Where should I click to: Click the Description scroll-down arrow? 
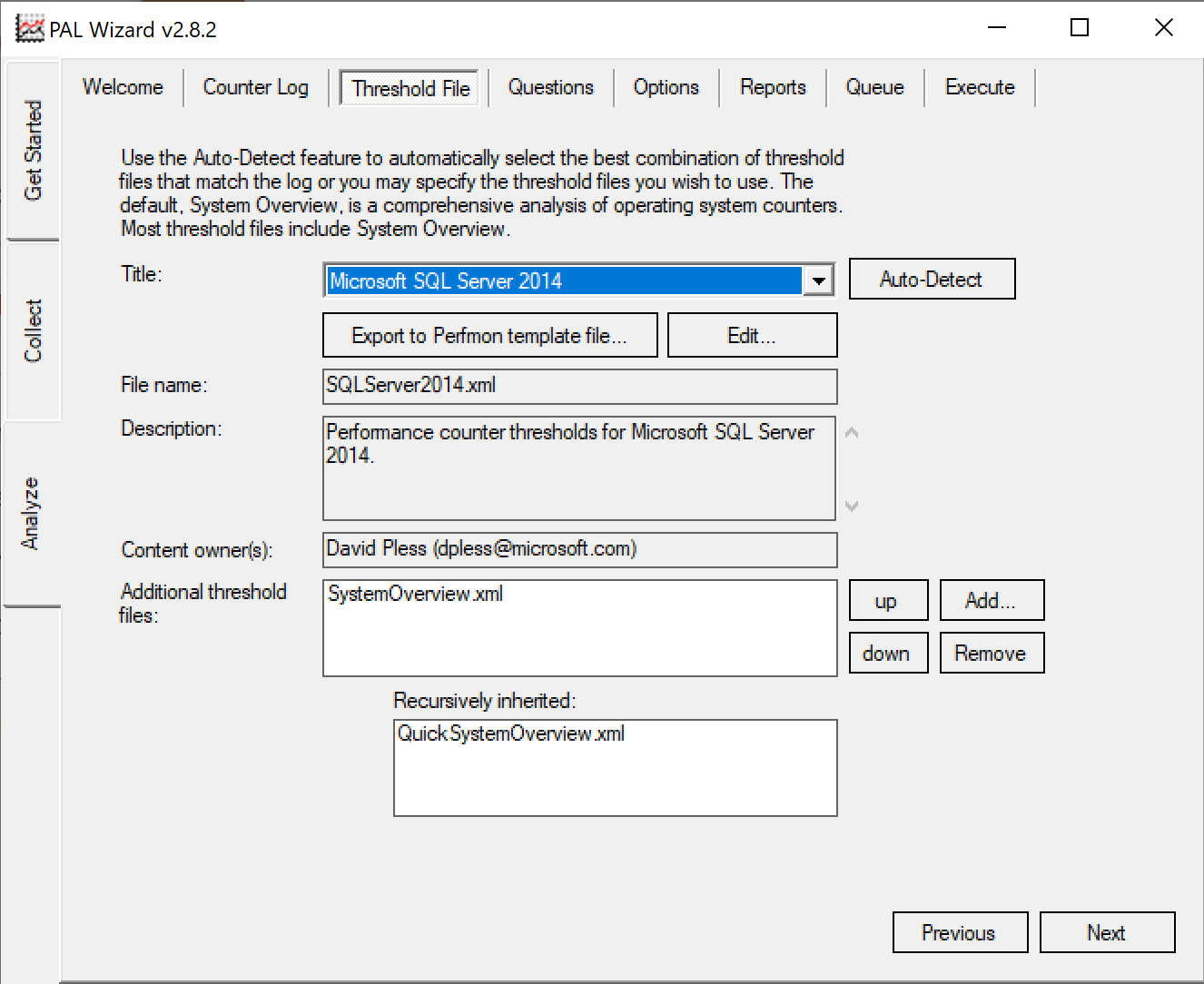[x=851, y=506]
